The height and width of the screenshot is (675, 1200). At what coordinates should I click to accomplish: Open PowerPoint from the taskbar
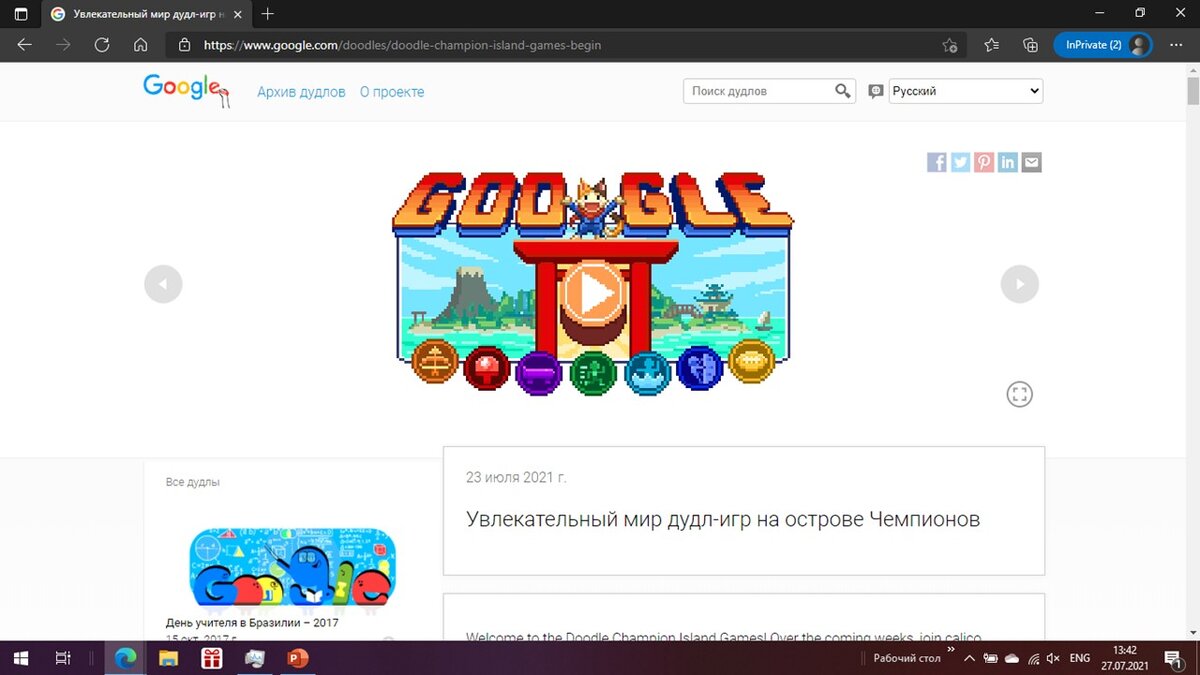[x=298, y=658]
